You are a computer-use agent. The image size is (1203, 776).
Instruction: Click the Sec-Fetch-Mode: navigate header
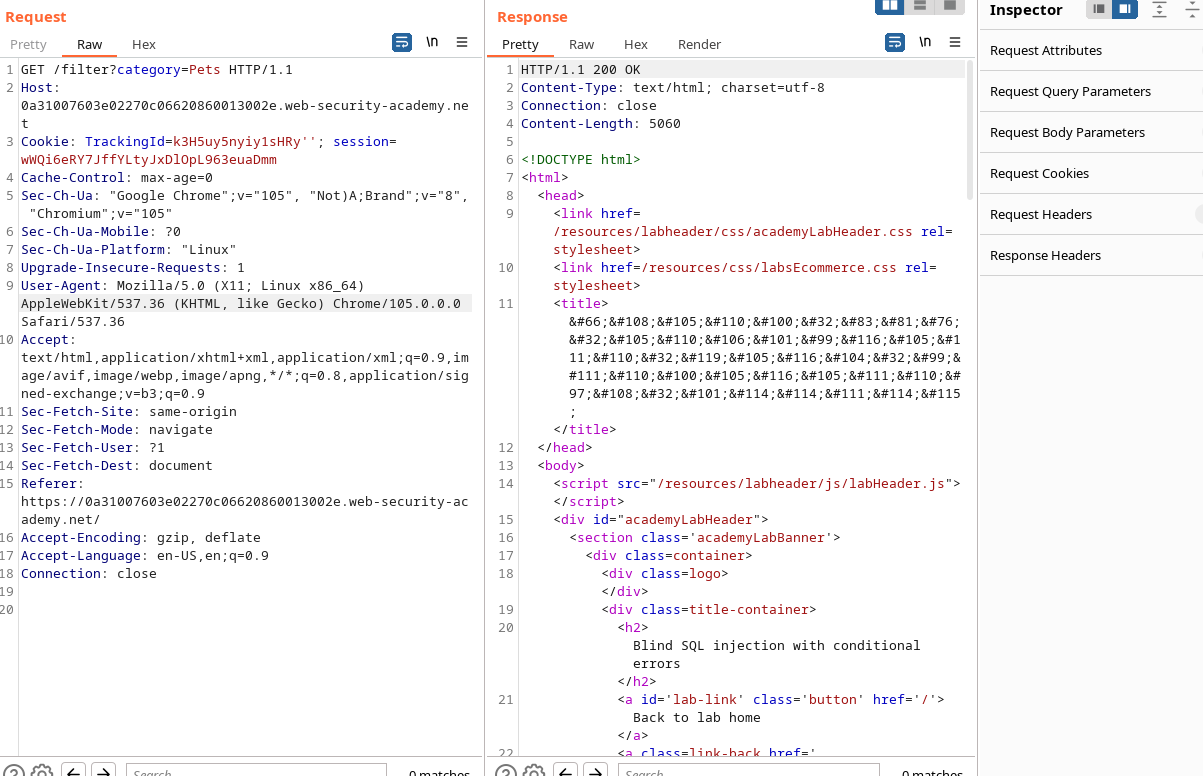(117, 430)
